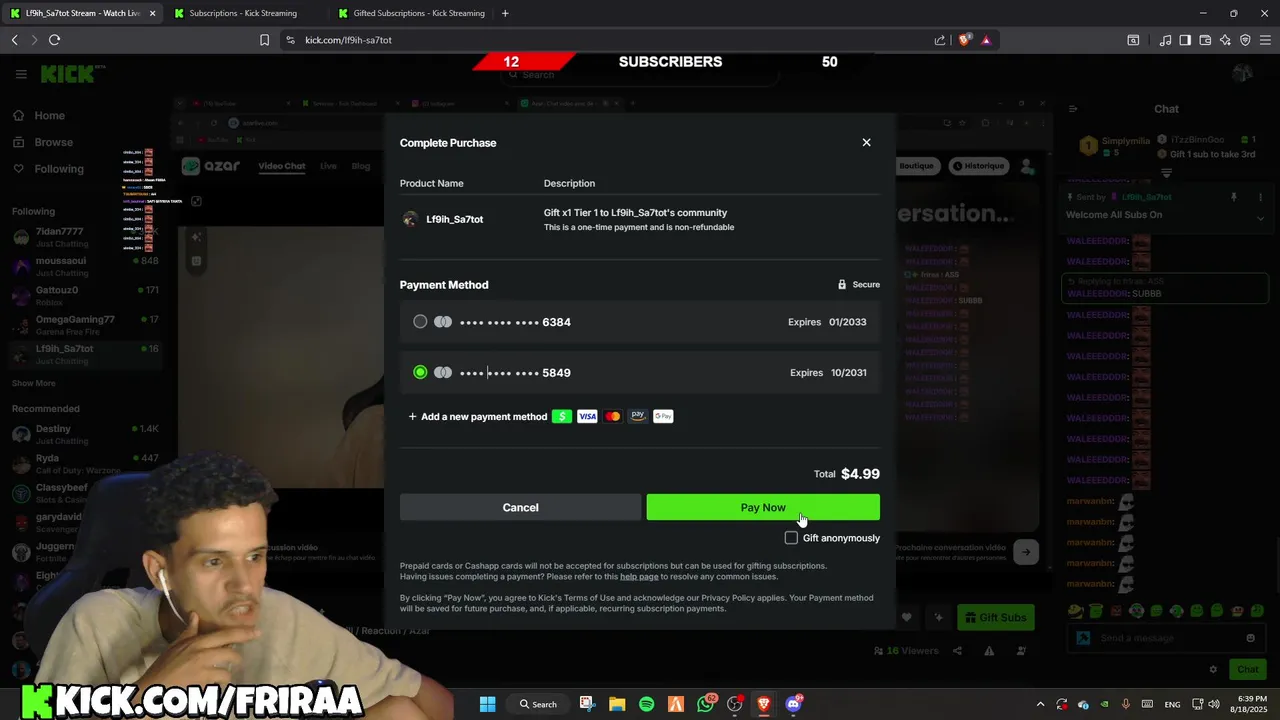Click the Mastercard payment icon
Image resolution: width=1280 pixels, height=720 pixels.
click(x=613, y=416)
